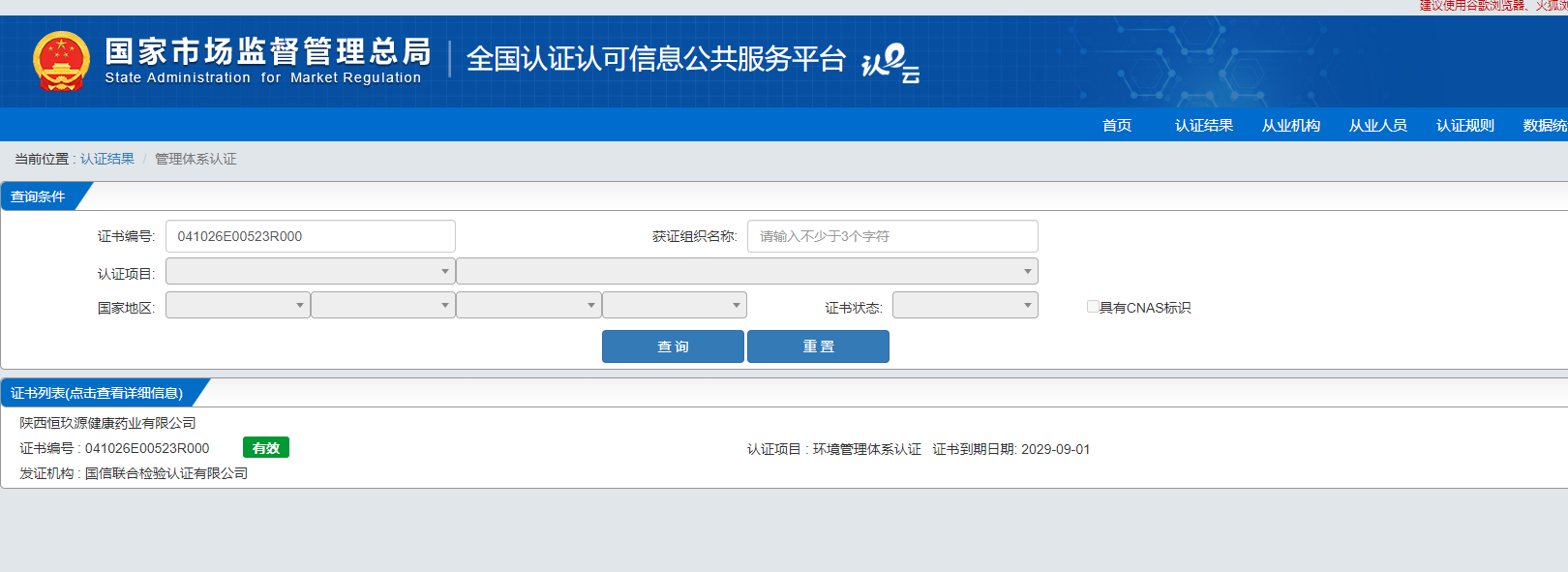This screenshot has width=1568, height=572.
Task: Open 认证规则 navigation menu
Action: 1465,125
